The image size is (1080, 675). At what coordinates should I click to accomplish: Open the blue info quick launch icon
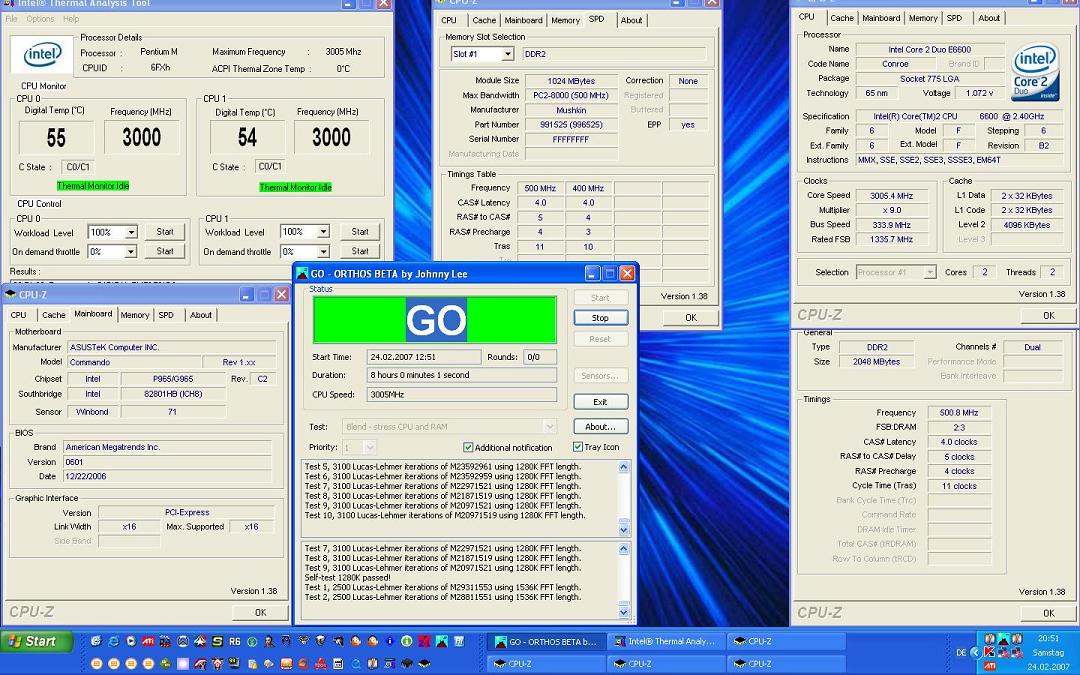pos(390,641)
